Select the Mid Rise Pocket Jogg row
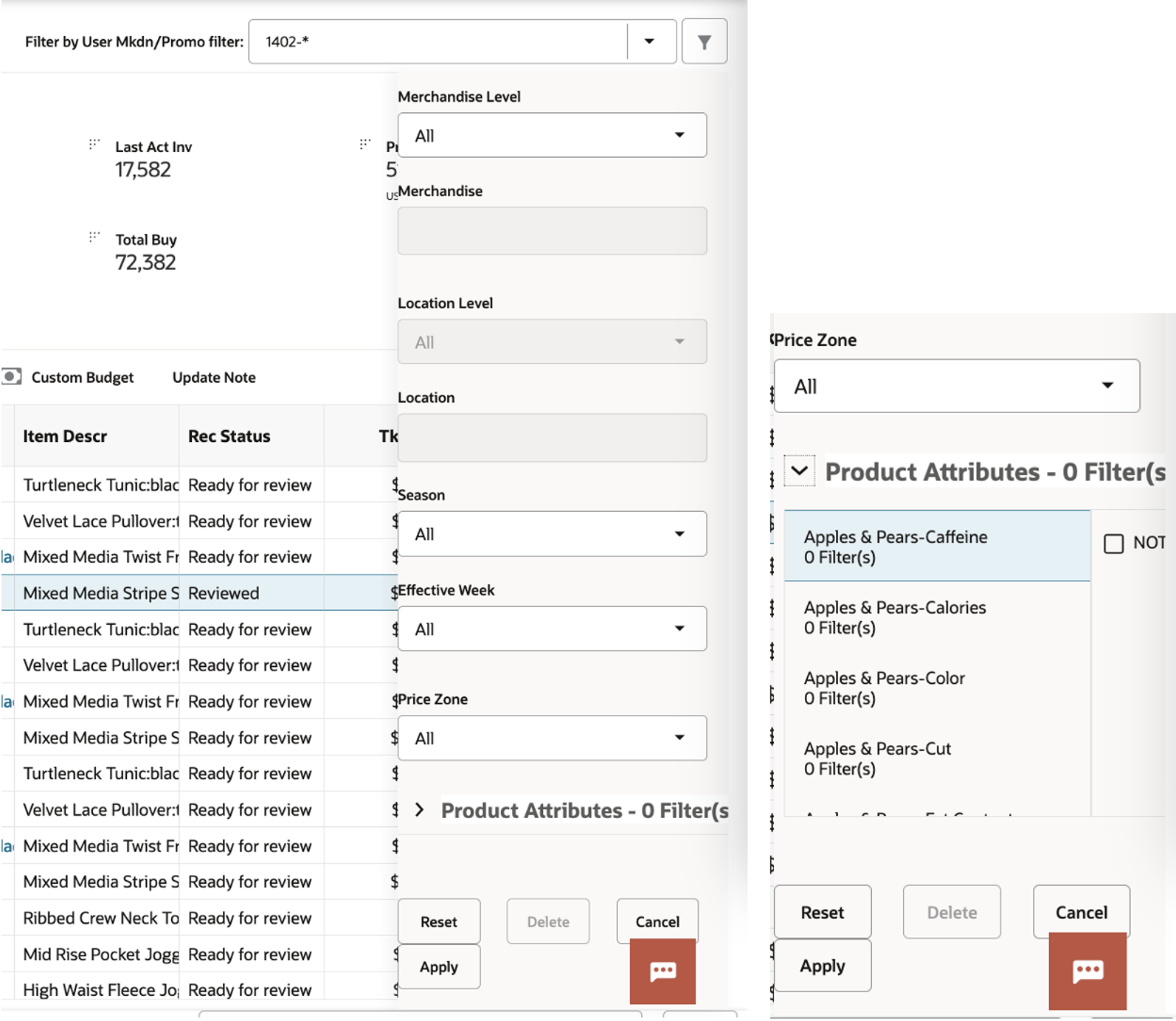This screenshot has height=1021, width=1176. [x=199, y=954]
